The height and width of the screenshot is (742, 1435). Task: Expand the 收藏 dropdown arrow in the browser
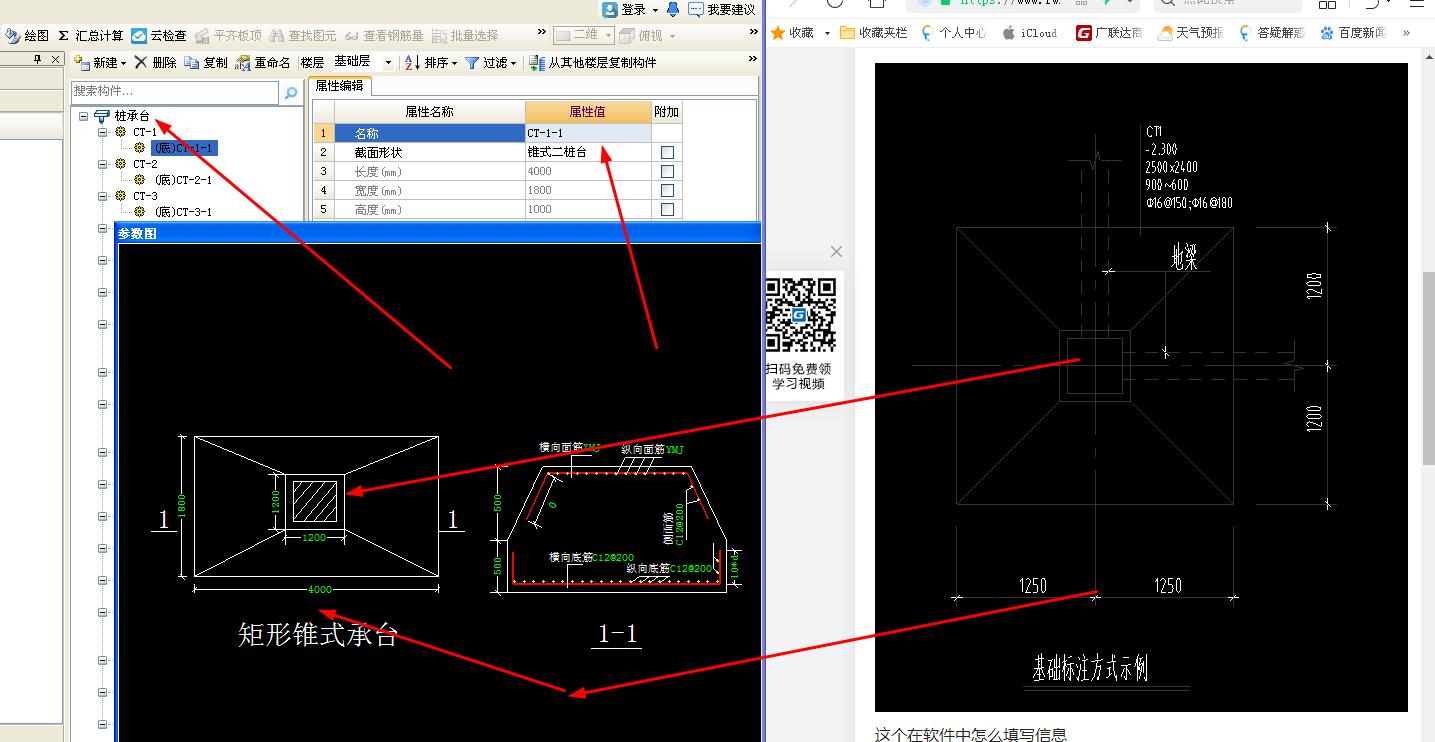click(x=828, y=33)
